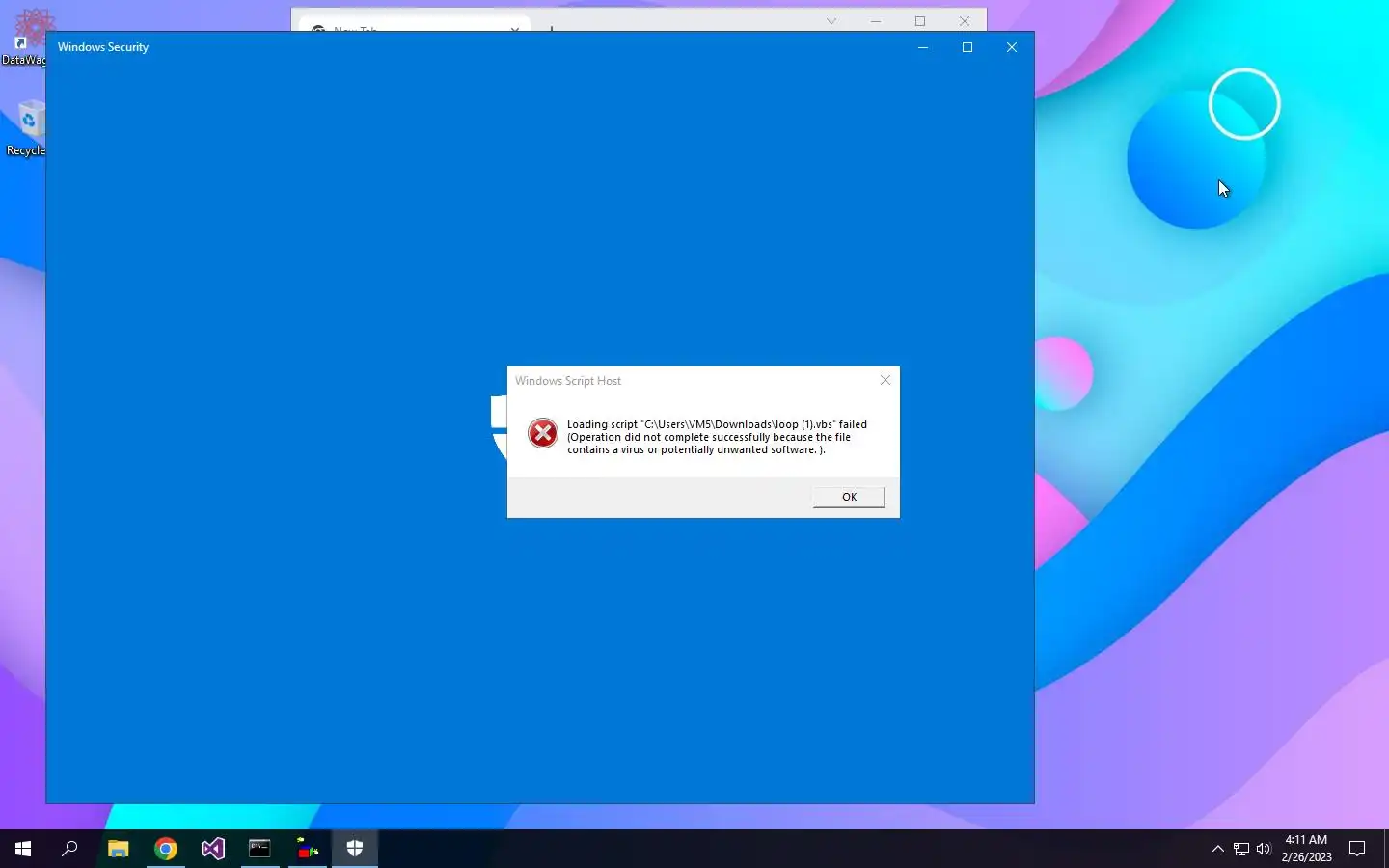Open taskbar search
The width and height of the screenshot is (1389, 868).
click(69, 849)
